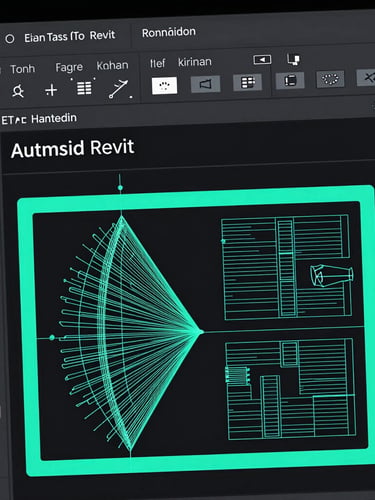Screen dimensions: 375x500
Task: Select the Itef label
Action: tap(157, 63)
